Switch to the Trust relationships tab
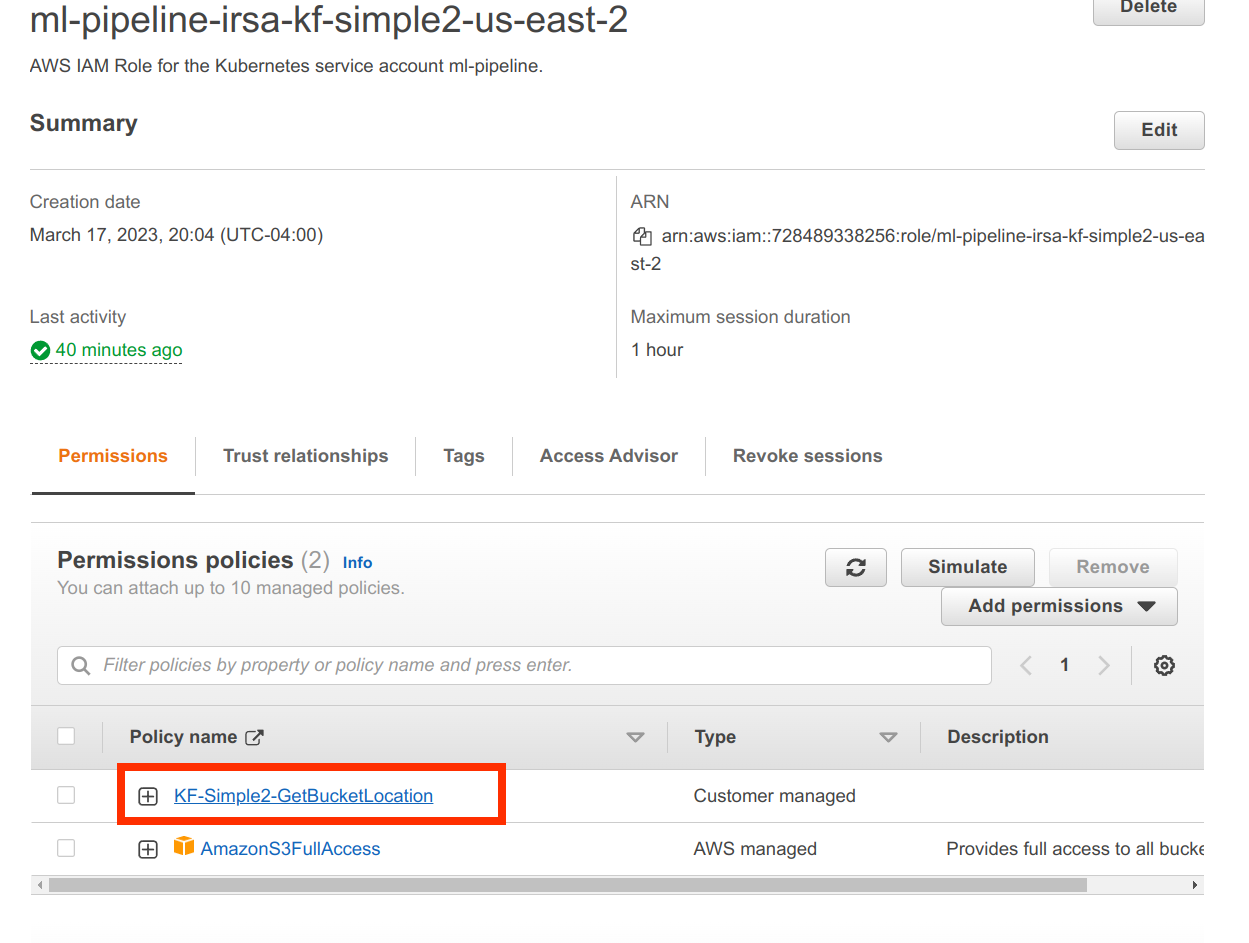The width and height of the screenshot is (1249, 943). coord(305,456)
